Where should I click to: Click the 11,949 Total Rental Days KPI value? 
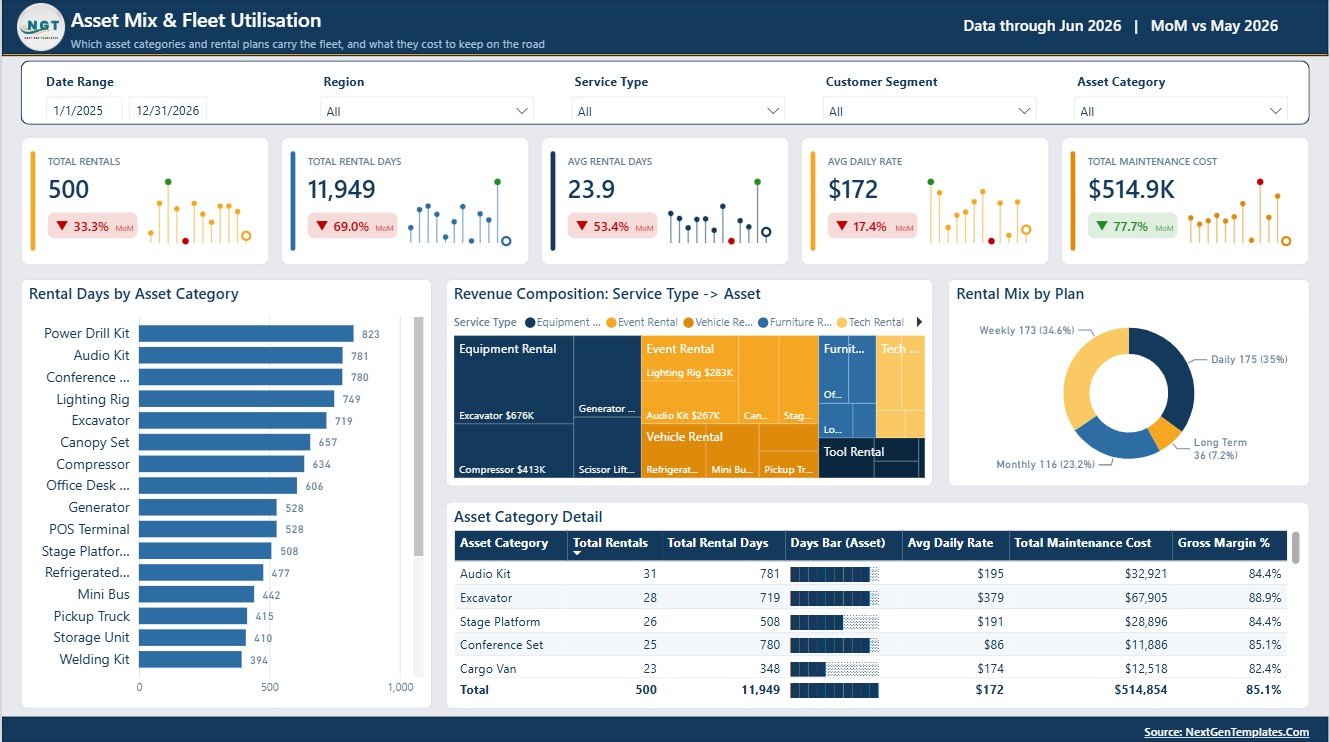pyautogui.click(x=342, y=189)
